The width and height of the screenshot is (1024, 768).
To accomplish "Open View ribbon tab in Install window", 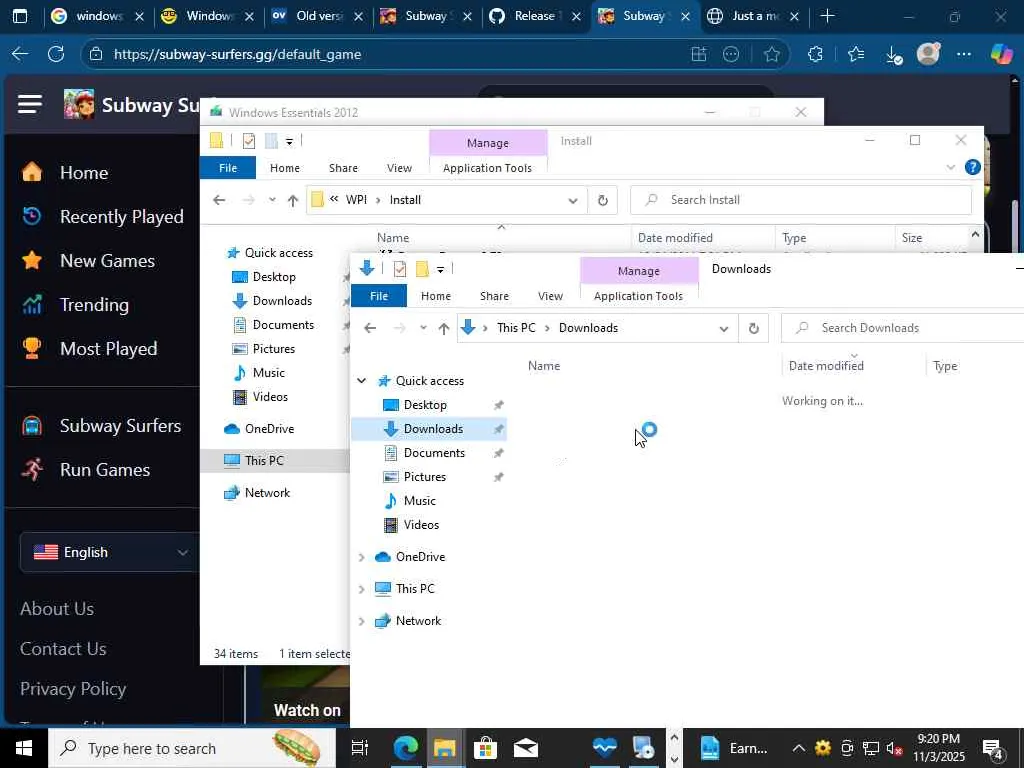I will point(399,168).
